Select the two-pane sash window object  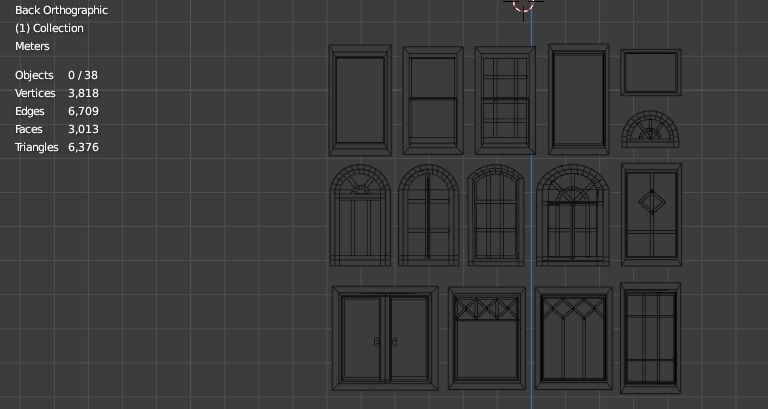point(433,100)
